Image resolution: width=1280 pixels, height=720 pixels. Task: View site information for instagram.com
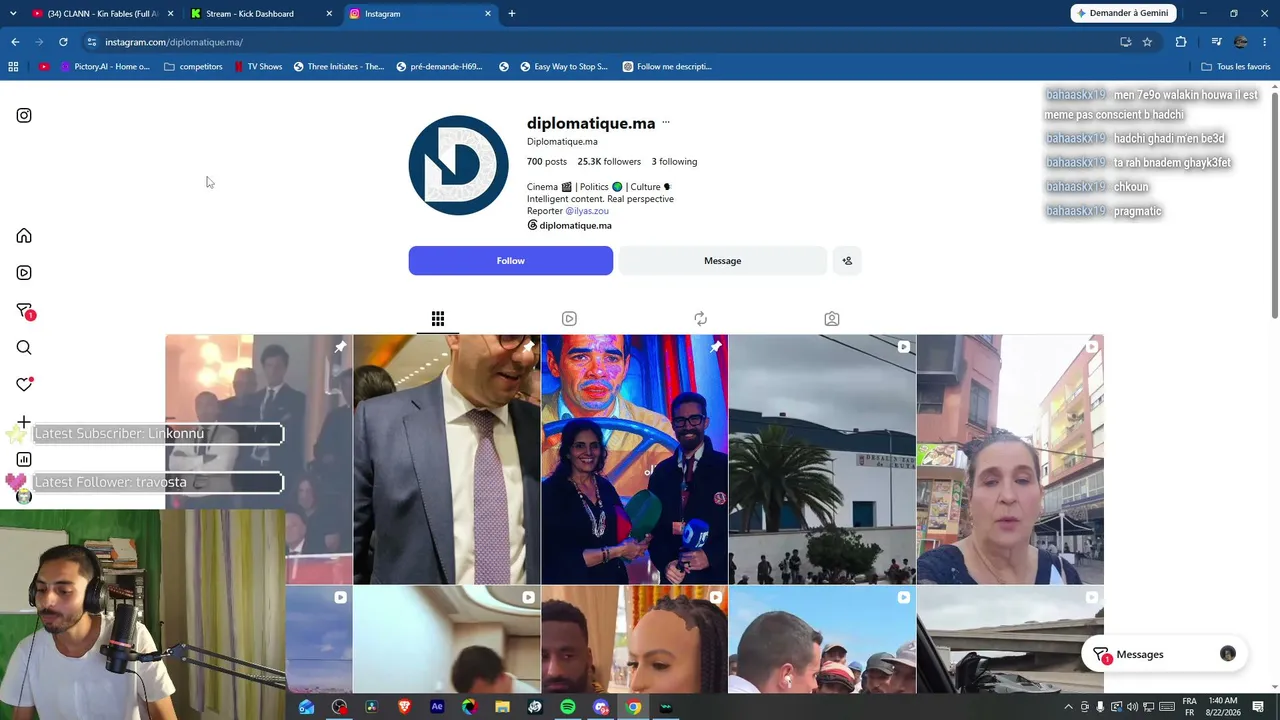tap(91, 42)
